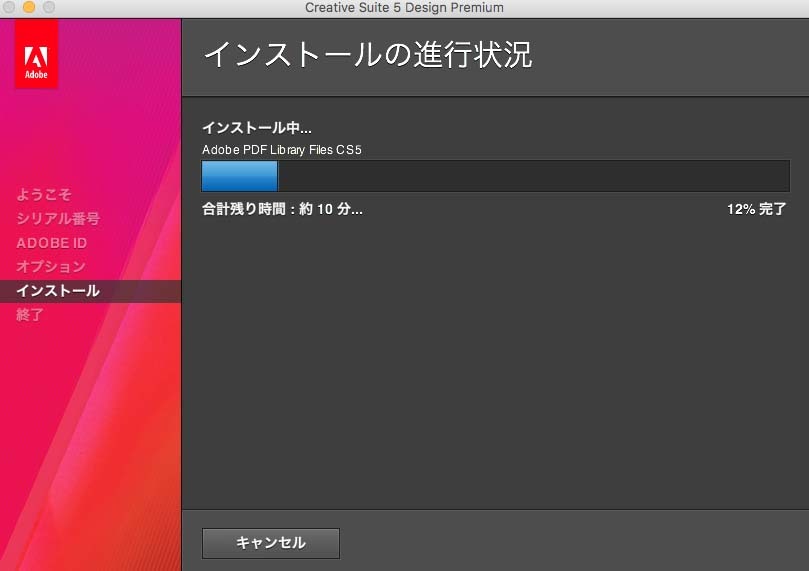Click the Adobe logo icon
Image resolution: width=809 pixels, height=571 pixels.
coord(36,54)
